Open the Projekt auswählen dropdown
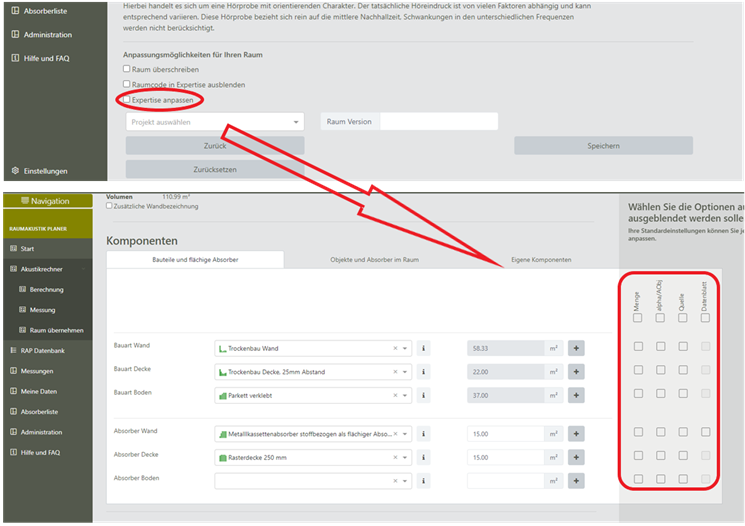The image size is (745, 526). pos(214,122)
